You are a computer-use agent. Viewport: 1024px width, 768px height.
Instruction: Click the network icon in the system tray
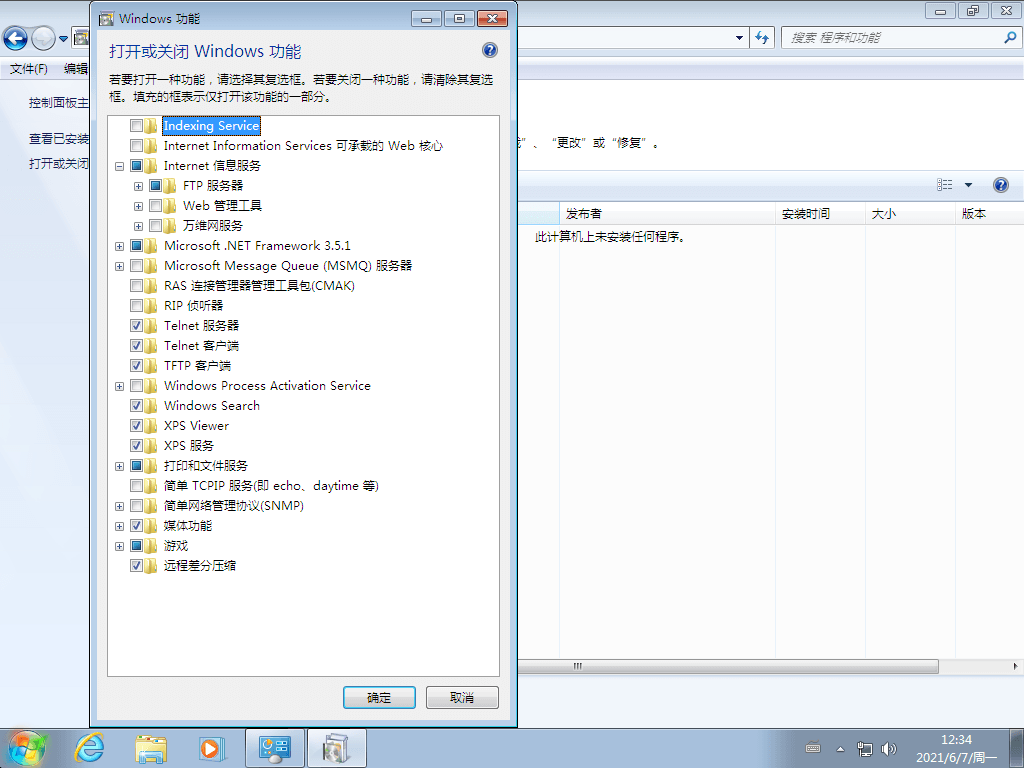[x=864, y=748]
